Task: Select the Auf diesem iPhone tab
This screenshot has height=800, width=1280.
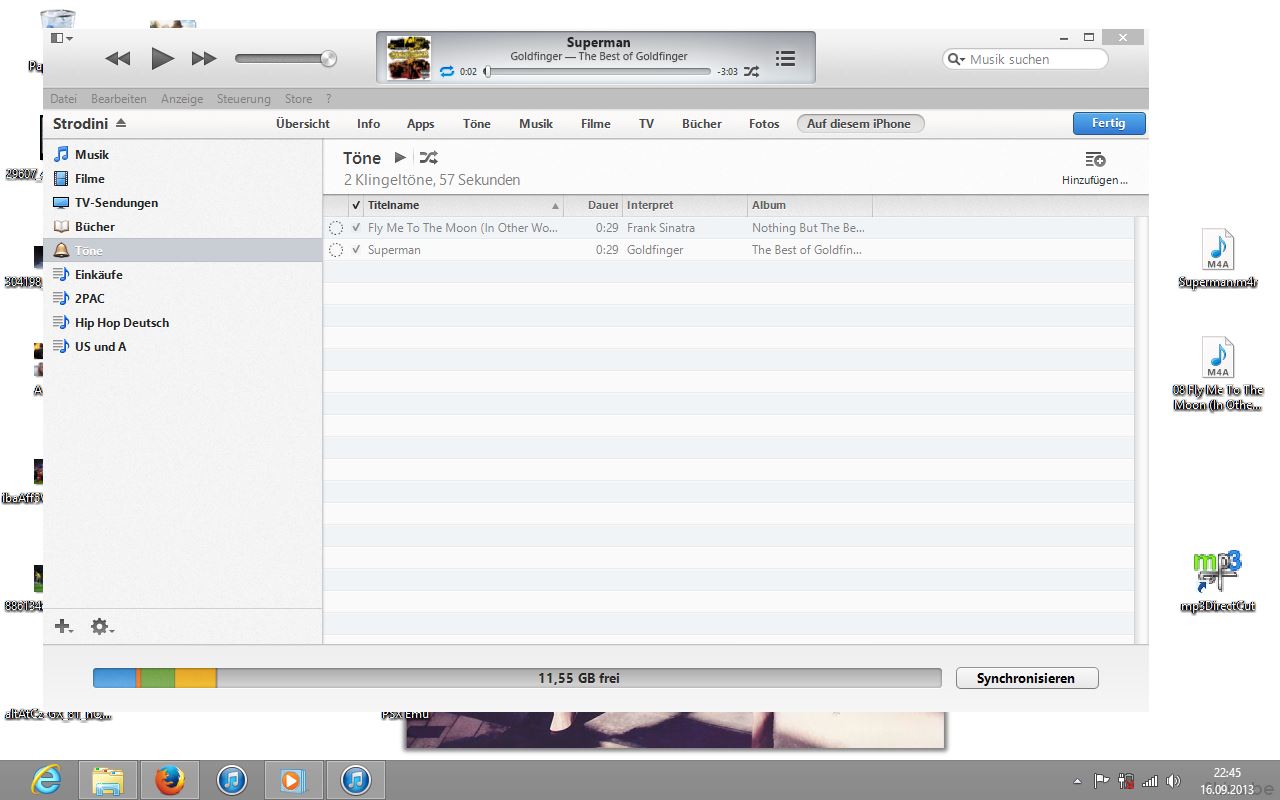Action: (860, 124)
